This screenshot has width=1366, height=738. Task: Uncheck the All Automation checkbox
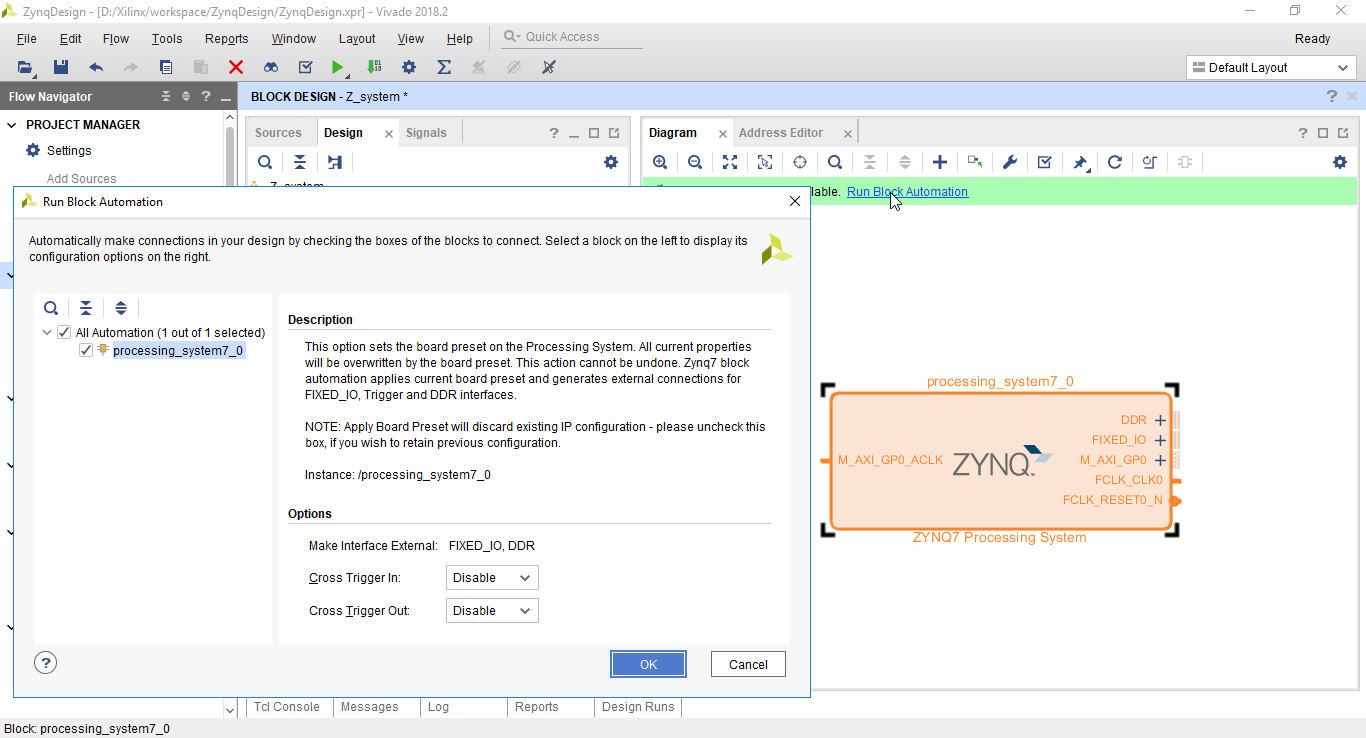(x=64, y=332)
